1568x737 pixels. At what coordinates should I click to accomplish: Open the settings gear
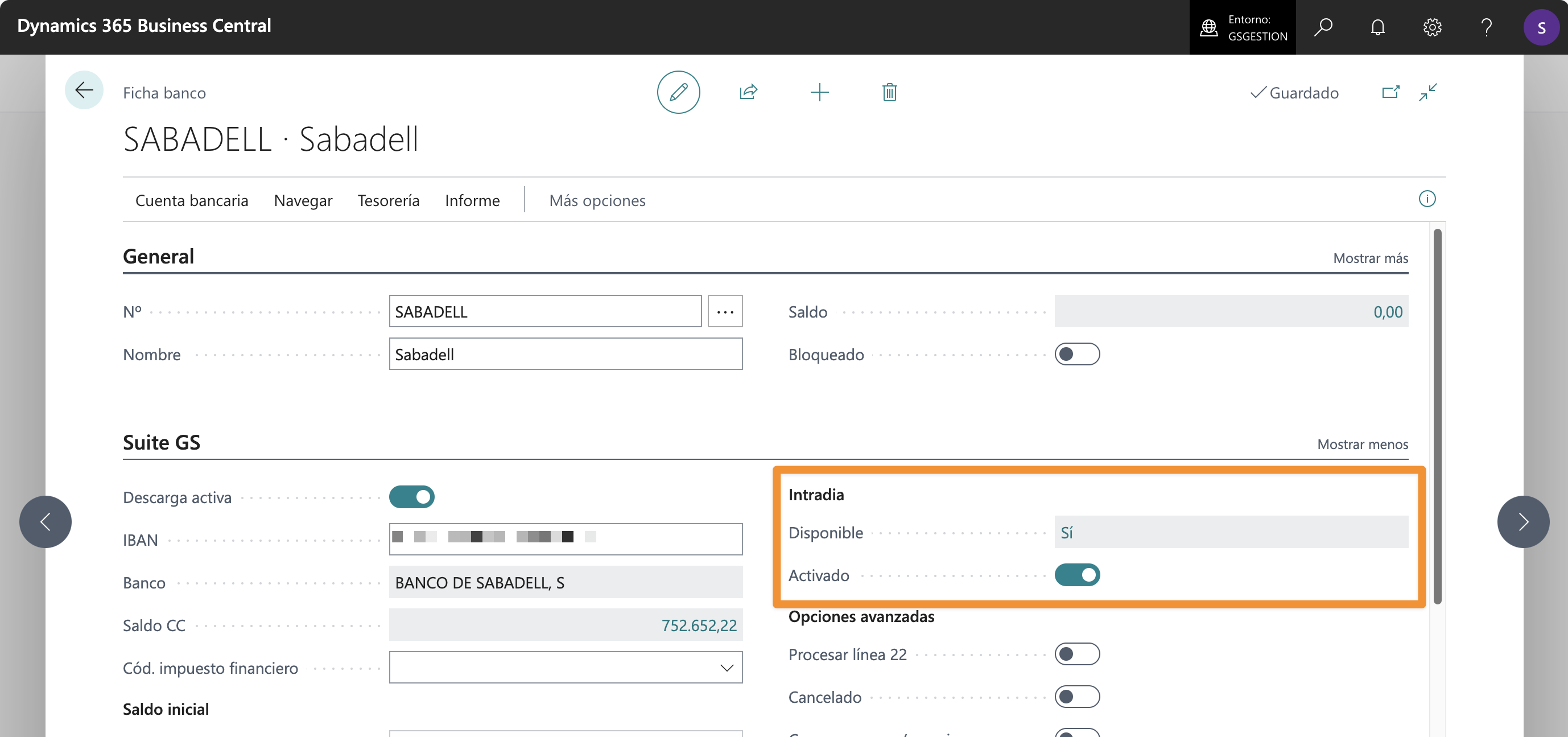(x=1431, y=27)
